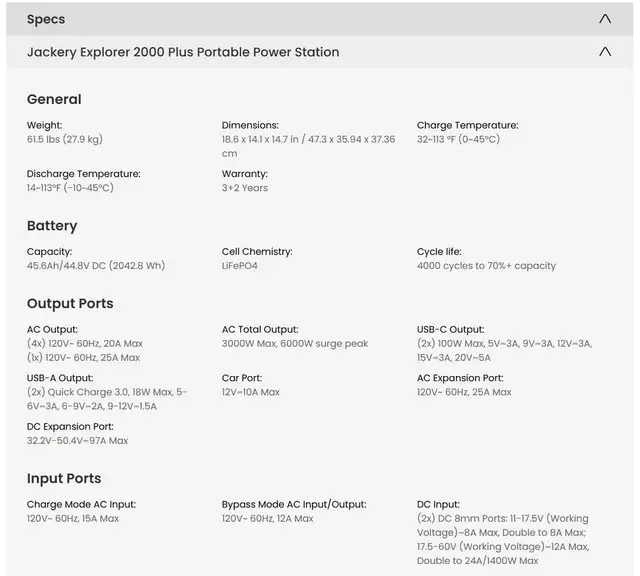Click the value 45.6Ah/44.8V DC (2042.8 Wh)
Screen dimensions: 640x576
pyautogui.click(x=96, y=266)
